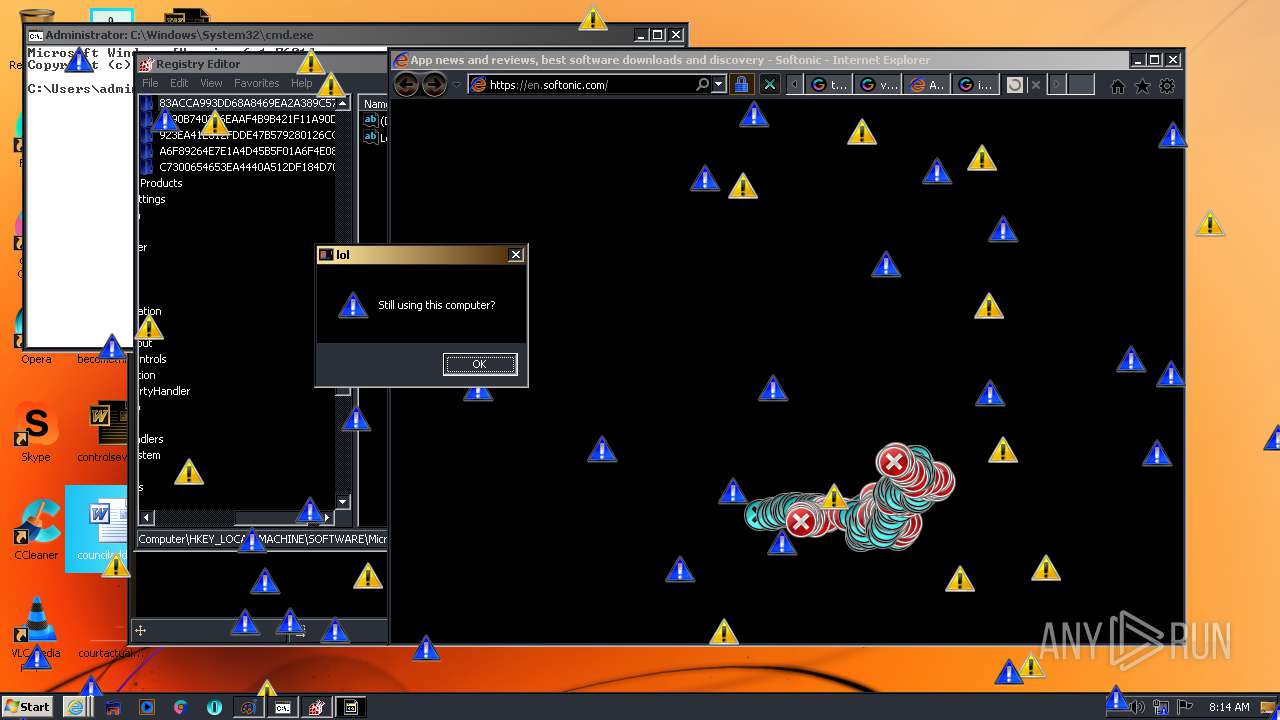Open the Registry Editor Edit menu
Image resolution: width=1280 pixels, height=720 pixels.
point(179,83)
